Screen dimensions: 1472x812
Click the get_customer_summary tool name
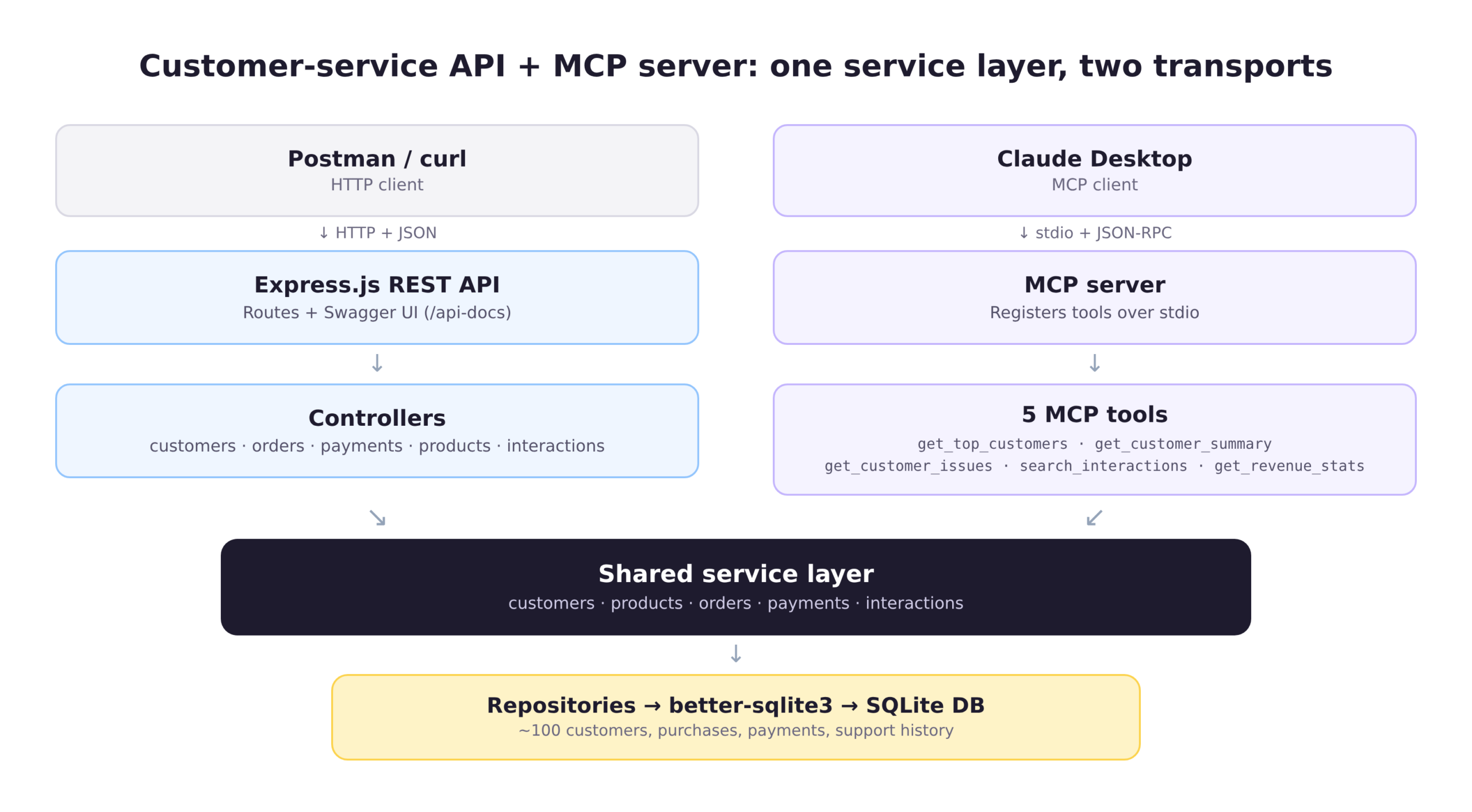[1183, 444]
